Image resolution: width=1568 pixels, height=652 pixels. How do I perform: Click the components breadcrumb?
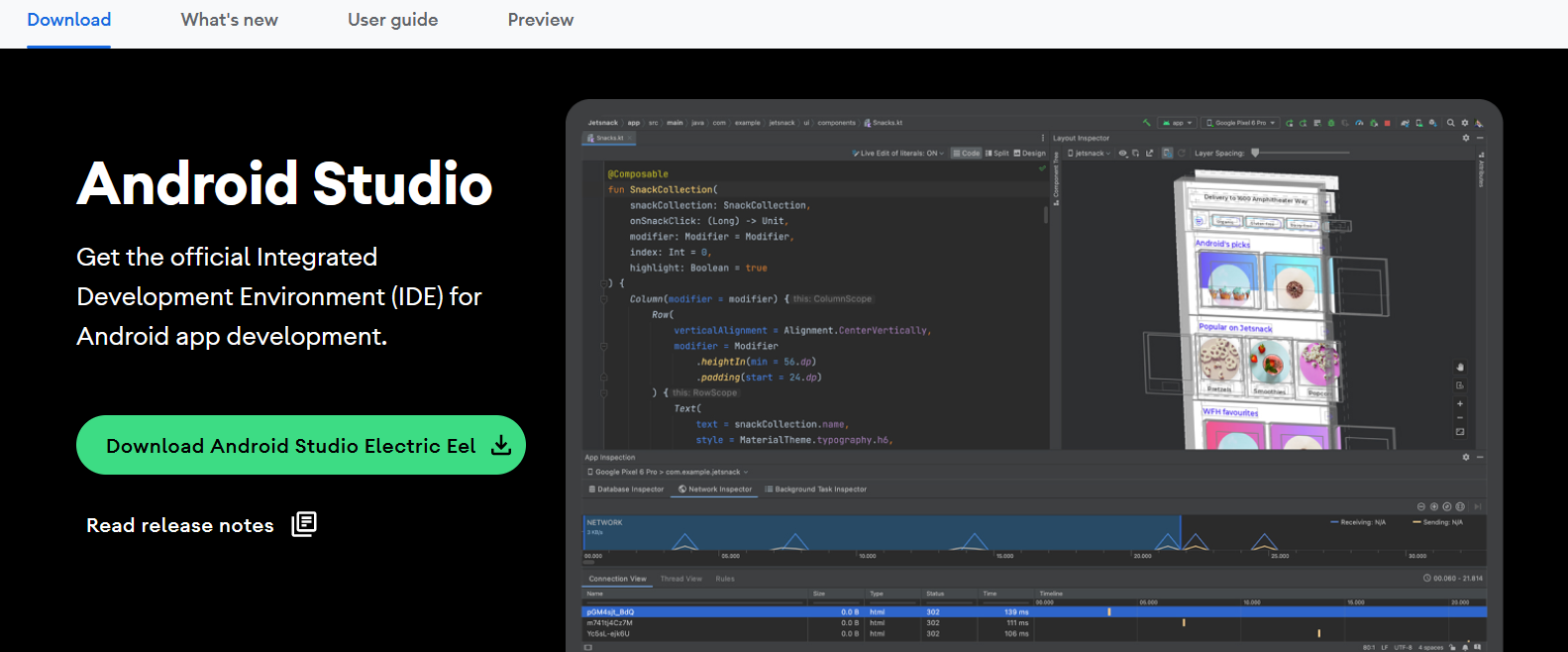click(836, 123)
